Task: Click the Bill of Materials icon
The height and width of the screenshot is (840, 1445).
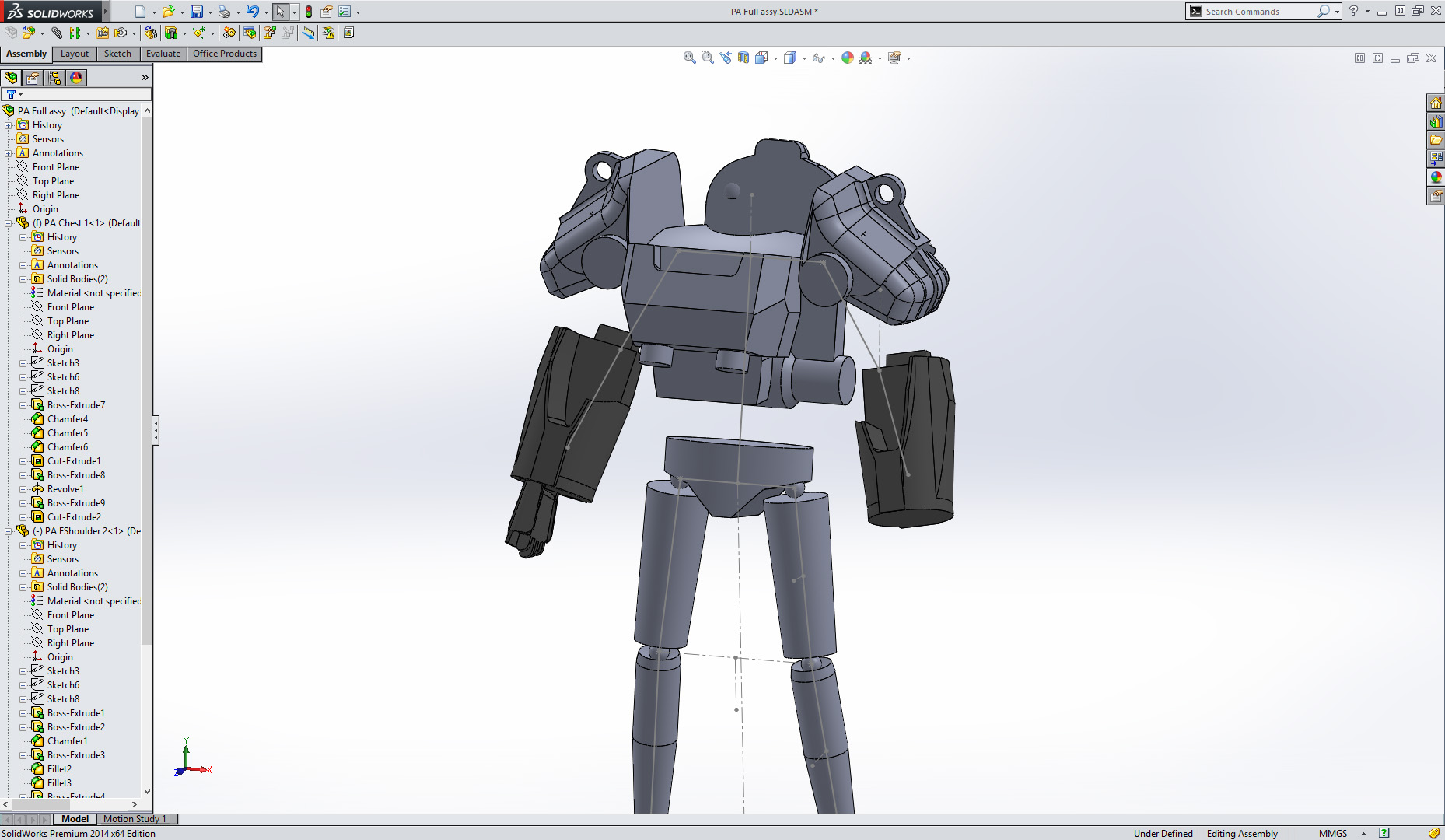Action: point(250,33)
